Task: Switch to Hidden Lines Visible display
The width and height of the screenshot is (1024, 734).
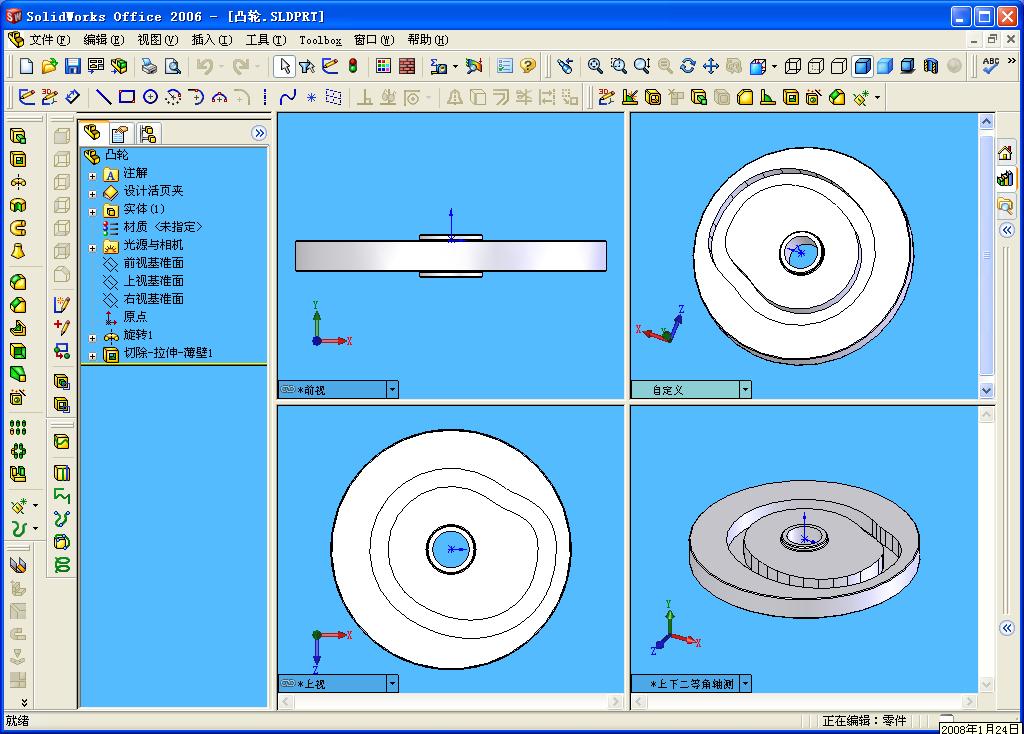Action: coord(816,66)
